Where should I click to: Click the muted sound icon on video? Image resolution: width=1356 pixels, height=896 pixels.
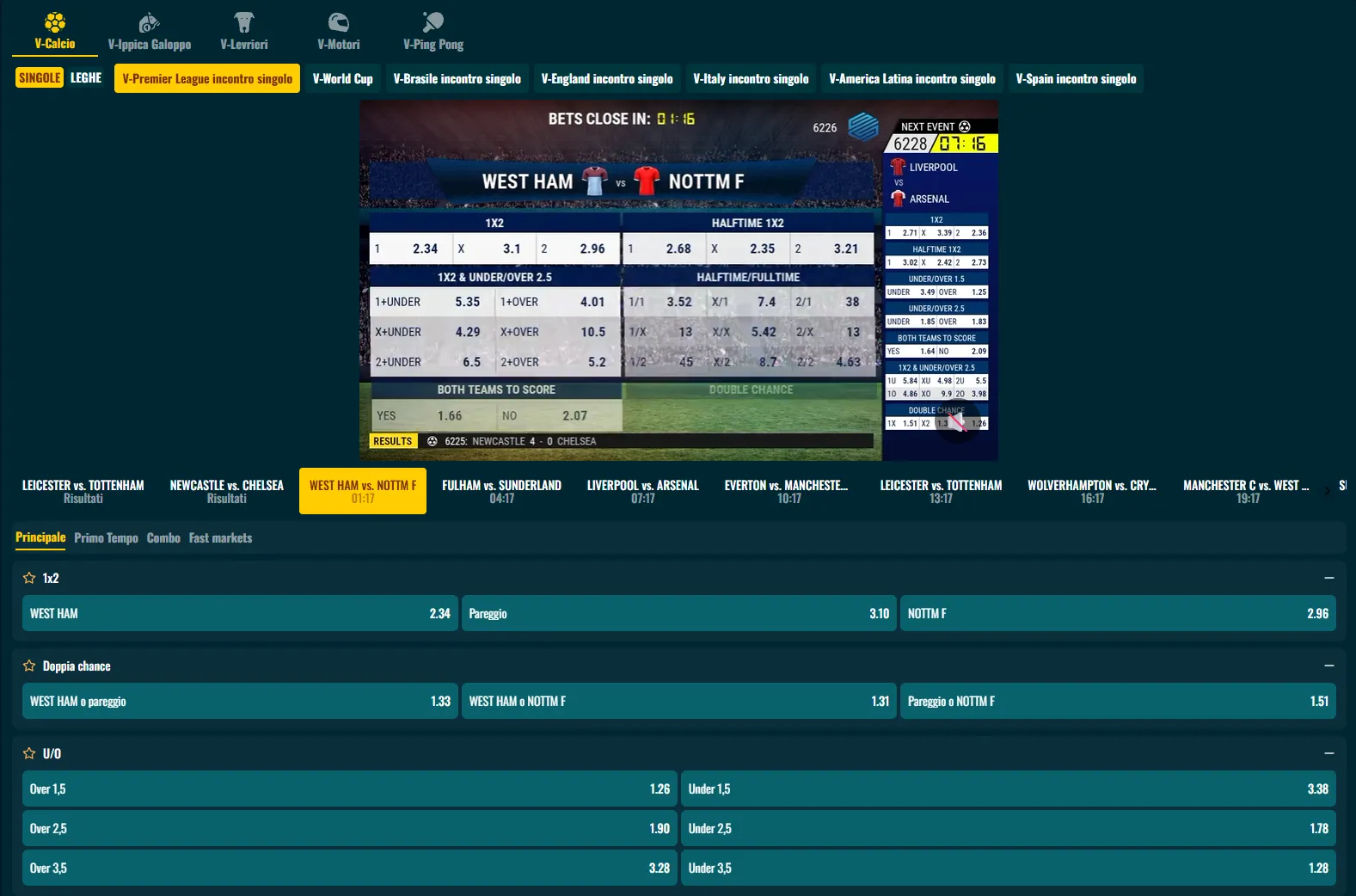click(x=958, y=422)
